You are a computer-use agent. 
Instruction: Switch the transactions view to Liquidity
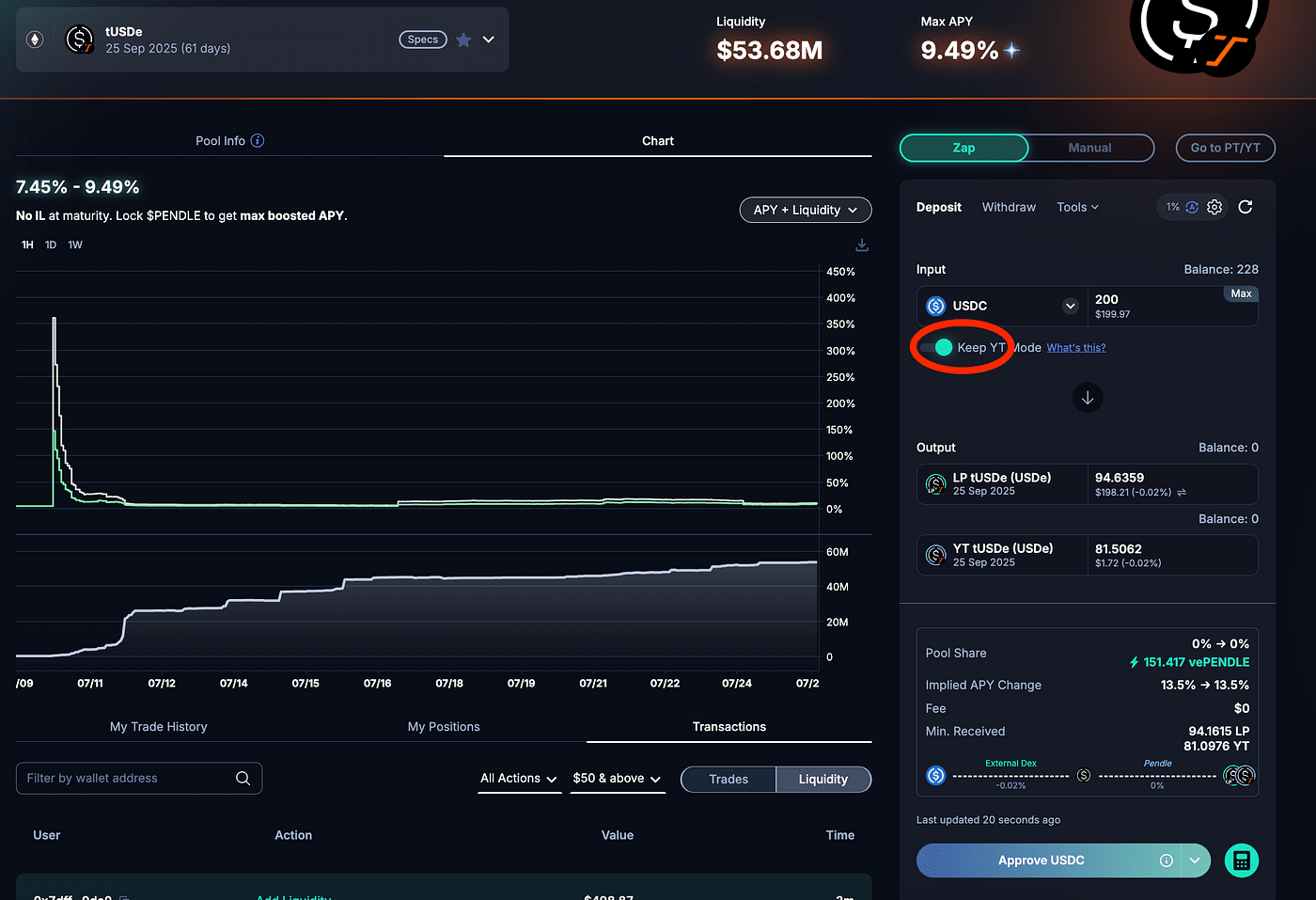pos(823,779)
